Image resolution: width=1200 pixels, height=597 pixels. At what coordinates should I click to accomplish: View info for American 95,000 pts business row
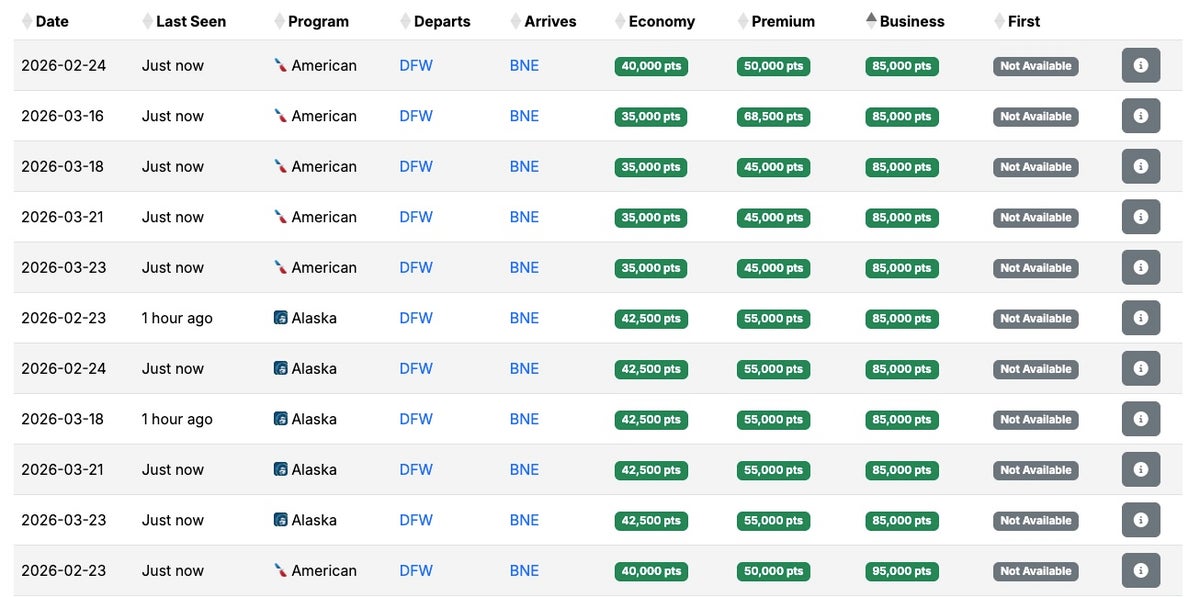[x=1140, y=571]
